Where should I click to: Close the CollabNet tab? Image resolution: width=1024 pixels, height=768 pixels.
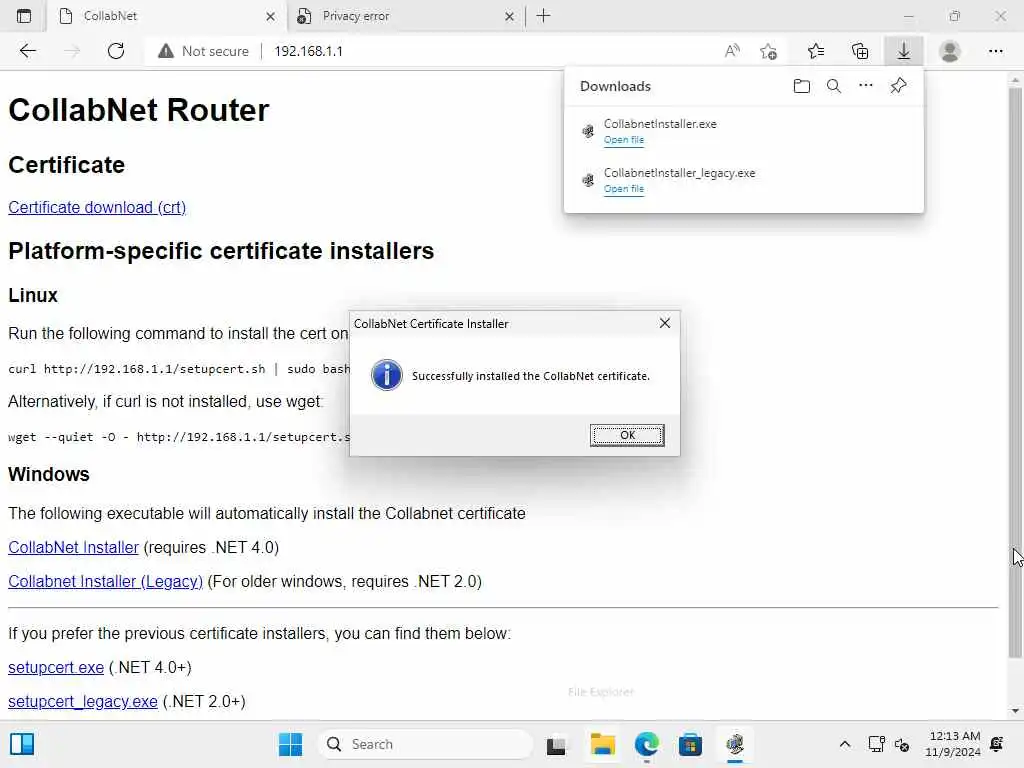(x=270, y=16)
